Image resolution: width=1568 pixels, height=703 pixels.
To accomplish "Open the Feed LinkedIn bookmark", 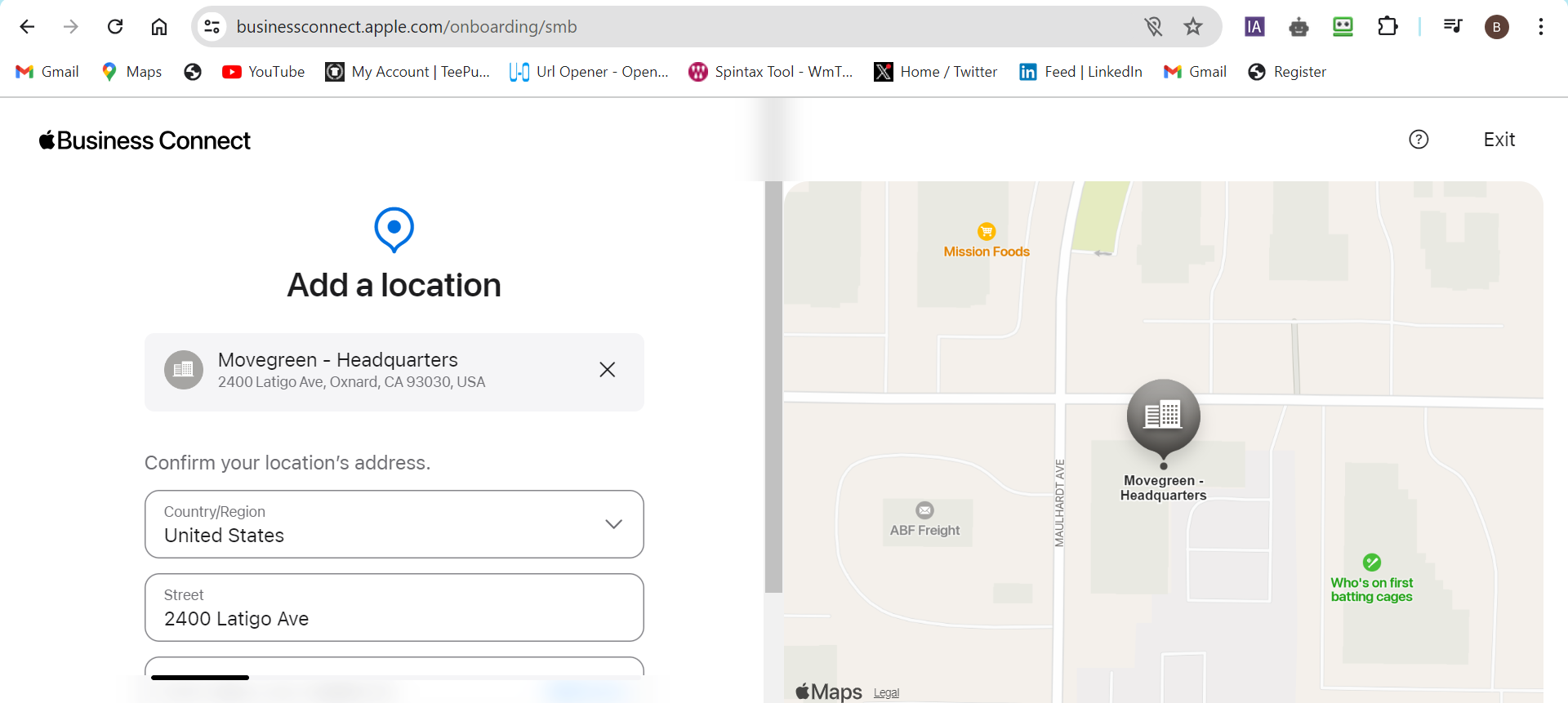I will tap(1080, 72).
